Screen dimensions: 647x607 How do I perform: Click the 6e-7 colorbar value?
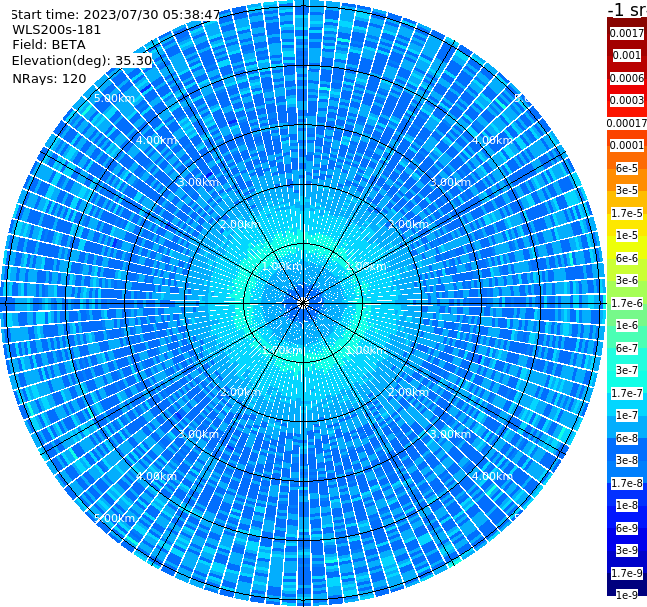(627, 348)
